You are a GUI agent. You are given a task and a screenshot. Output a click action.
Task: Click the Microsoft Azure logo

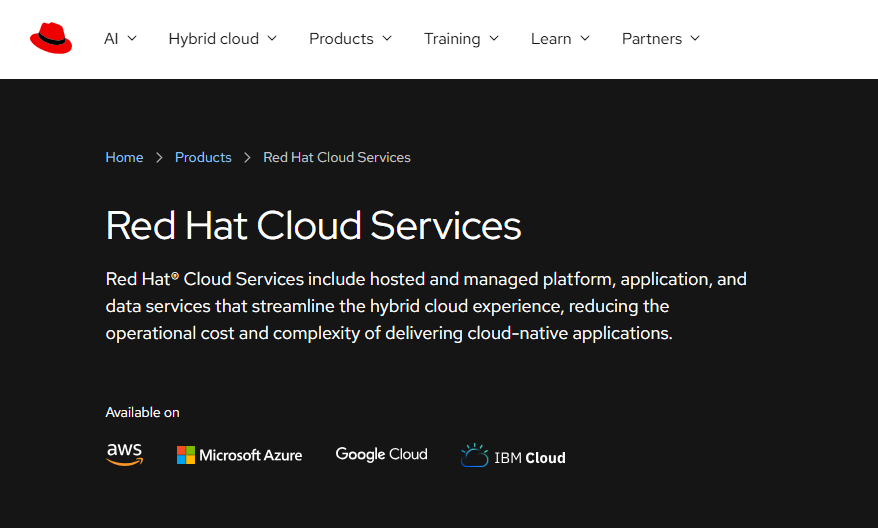(239, 455)
